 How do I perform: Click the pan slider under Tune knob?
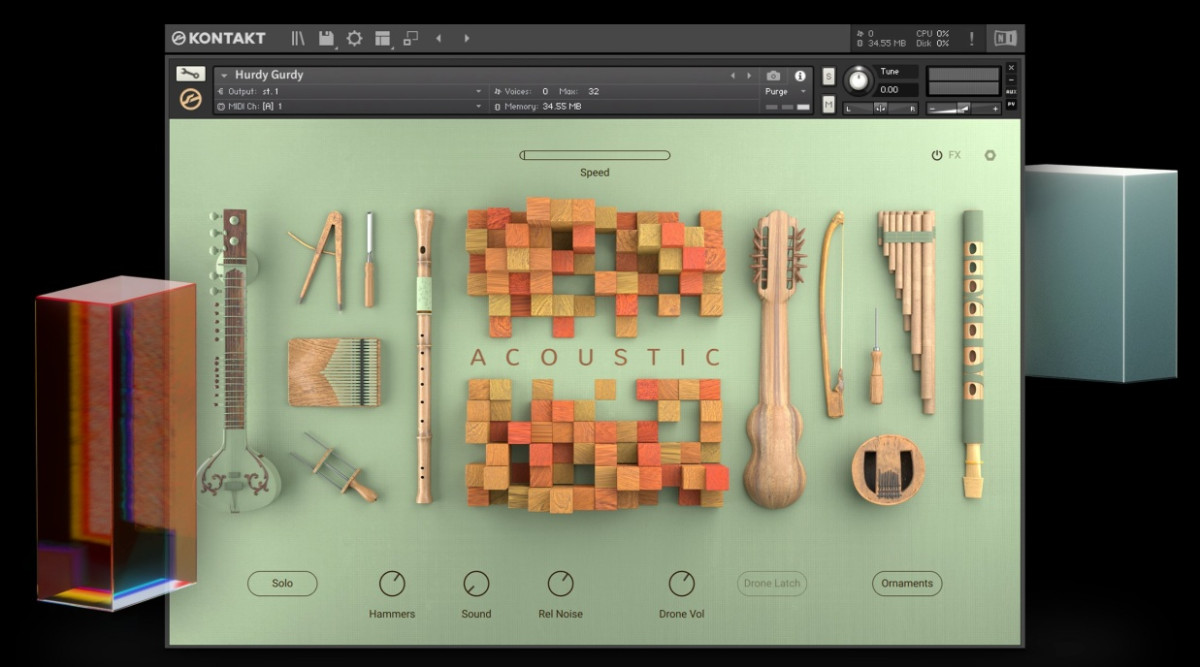[880, 108]
